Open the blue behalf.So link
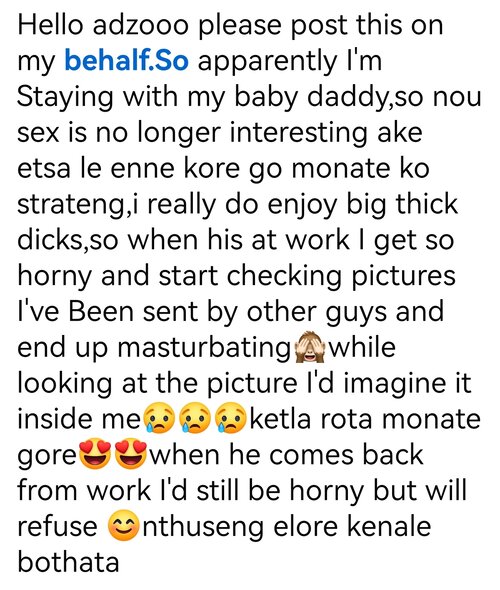This screenshot has height=590, width=500. pos(126,61)
